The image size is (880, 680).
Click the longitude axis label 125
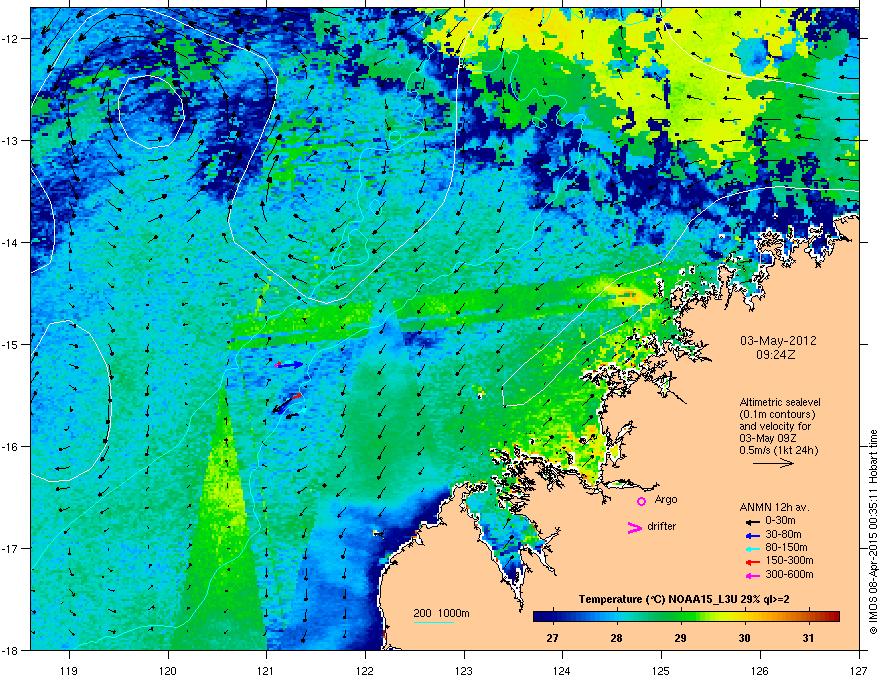(x=662, y=671)
